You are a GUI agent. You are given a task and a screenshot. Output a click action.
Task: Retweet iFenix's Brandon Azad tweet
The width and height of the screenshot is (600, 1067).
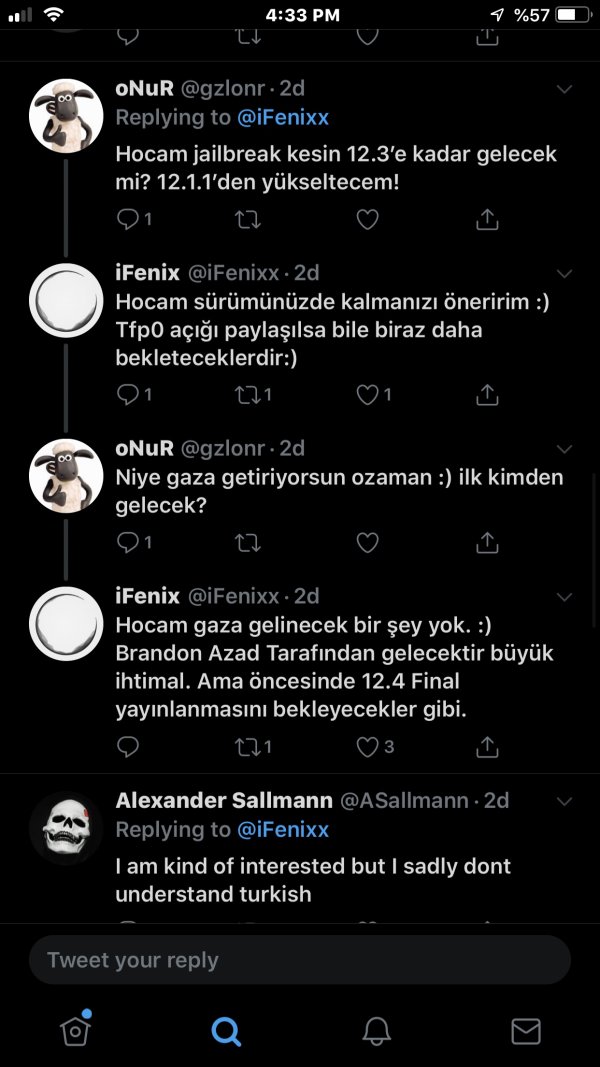(246, 746)
